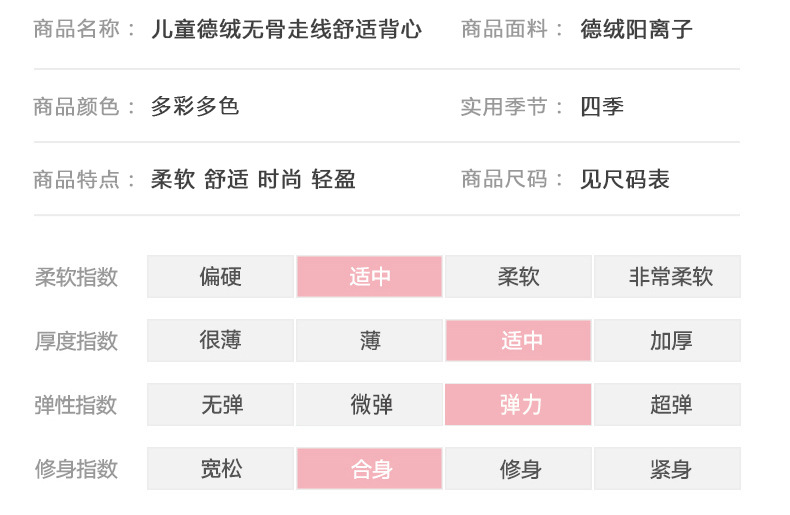Click the product name 儿童德绒无骨走线舒适背心

point(286,30)
